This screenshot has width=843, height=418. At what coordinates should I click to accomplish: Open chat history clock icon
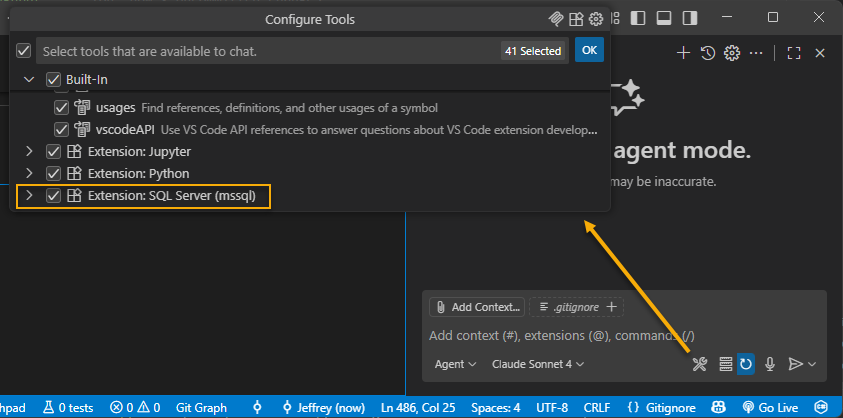[708, 53]
